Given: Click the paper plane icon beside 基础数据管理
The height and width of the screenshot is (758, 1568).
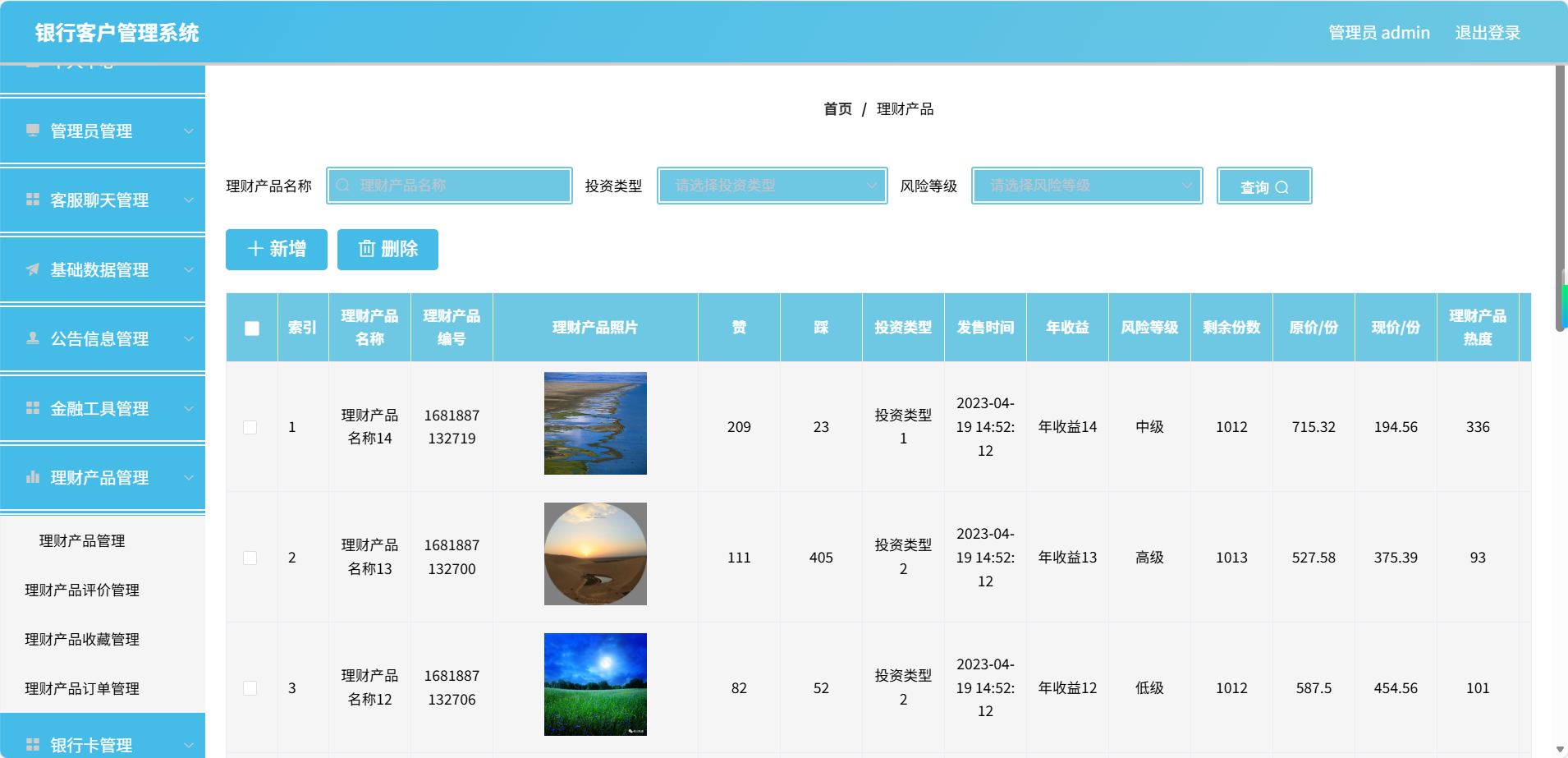Looking at the screenshot, I should tap(33, 269).
